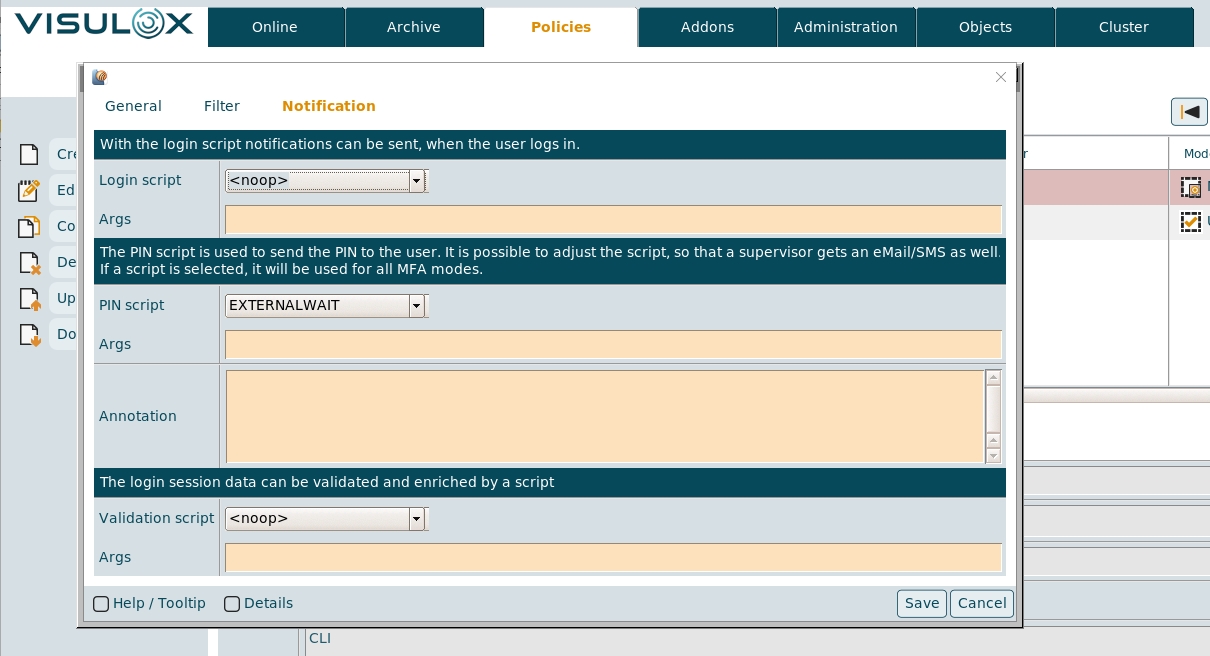The image size is (1210, 656).
Task: Open the Administration menu tab
Action: (846, 27)
